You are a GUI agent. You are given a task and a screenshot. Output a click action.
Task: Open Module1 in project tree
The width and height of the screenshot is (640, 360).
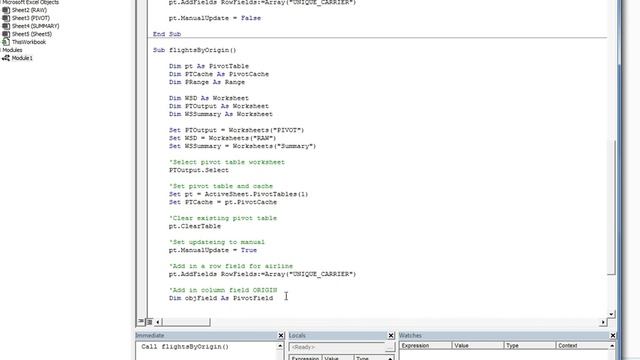(22, 58)
